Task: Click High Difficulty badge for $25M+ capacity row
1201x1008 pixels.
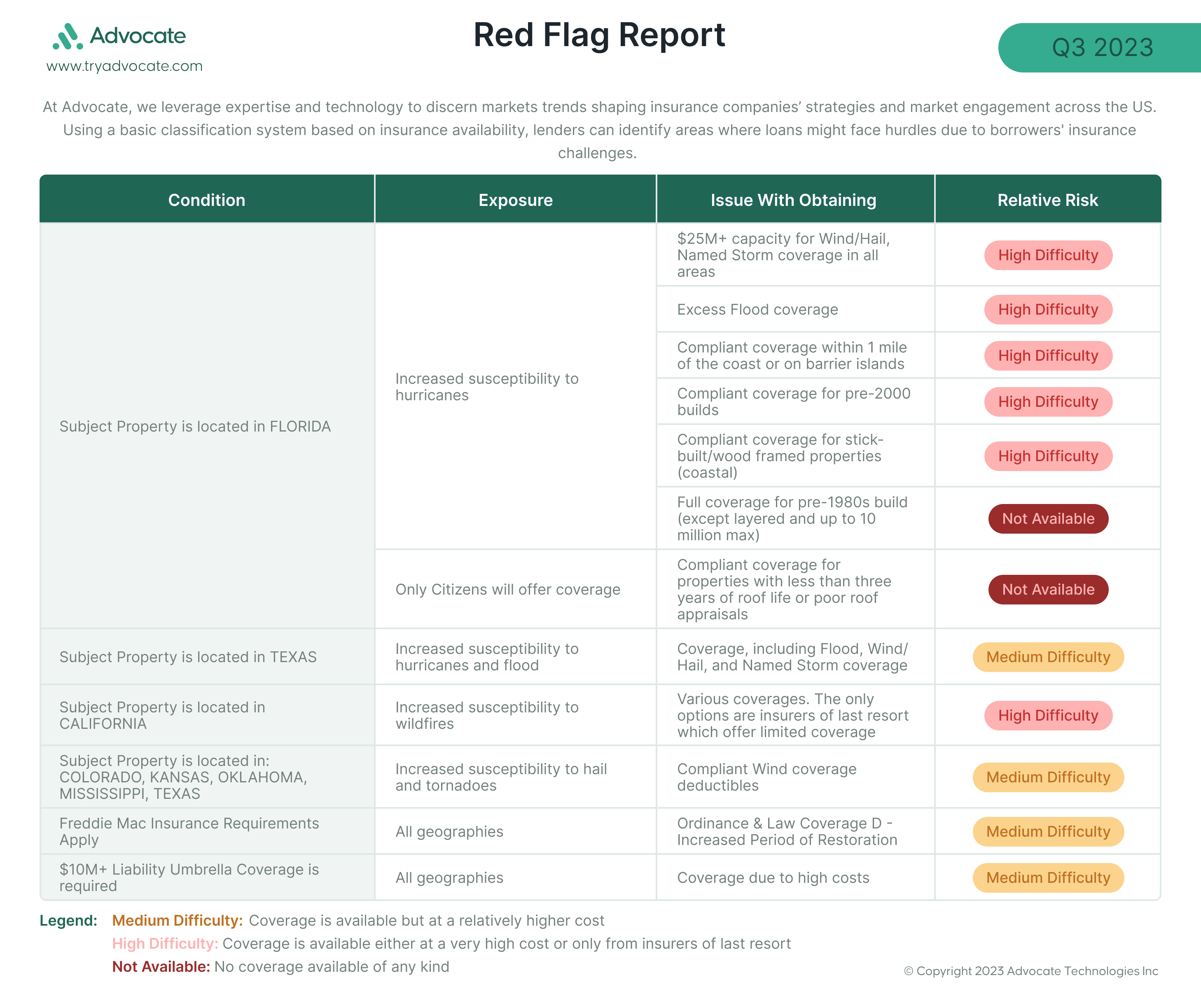Action: click(x=1048, y=255)
